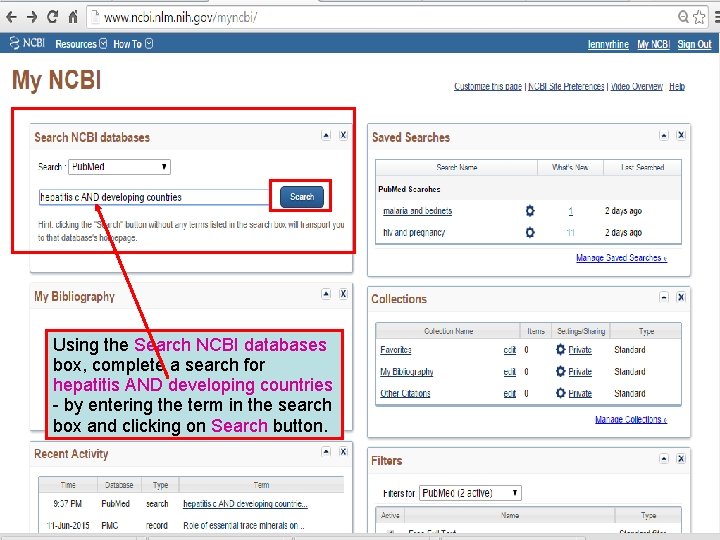Click Private link for Other Citations
Image resolution: width=720 pixels, height=540 pixels.
pos(580,393)
